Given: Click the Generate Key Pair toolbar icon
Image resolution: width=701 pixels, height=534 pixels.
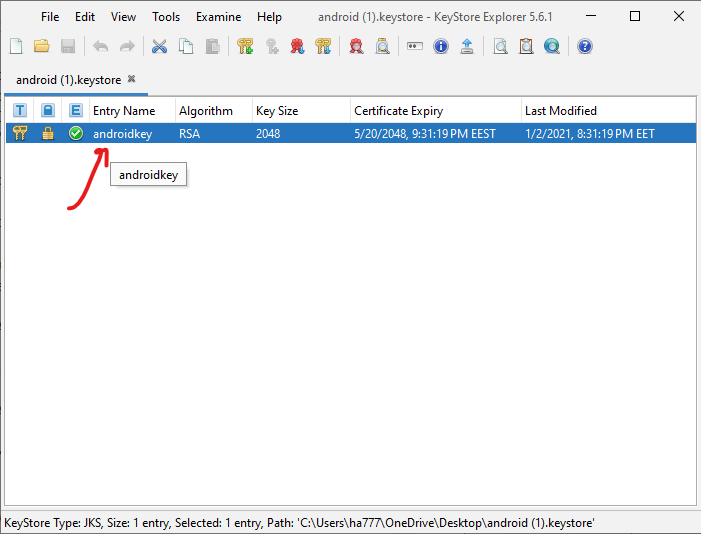Looking at the screenshot, I should (246, 46).
